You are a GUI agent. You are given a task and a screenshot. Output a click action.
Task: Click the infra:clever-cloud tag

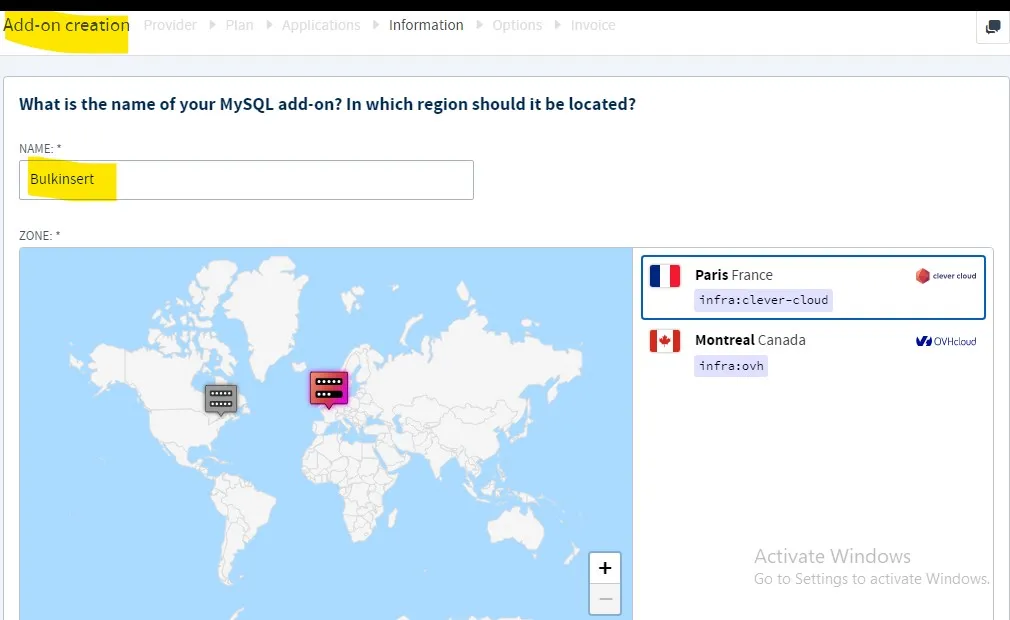[763, 300]
